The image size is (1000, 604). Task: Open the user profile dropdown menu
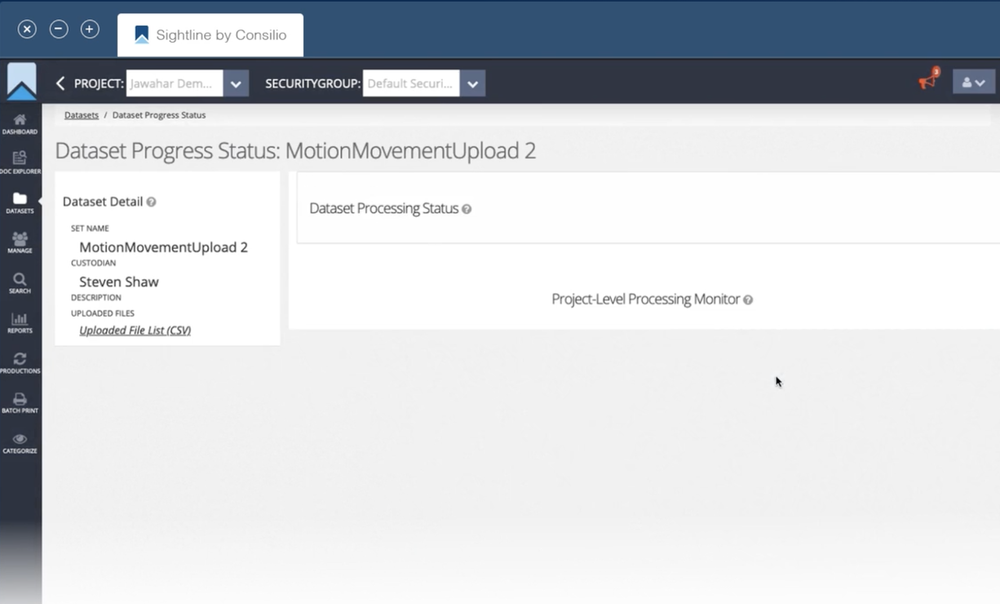pyautogui.click(x=973, y=83)
